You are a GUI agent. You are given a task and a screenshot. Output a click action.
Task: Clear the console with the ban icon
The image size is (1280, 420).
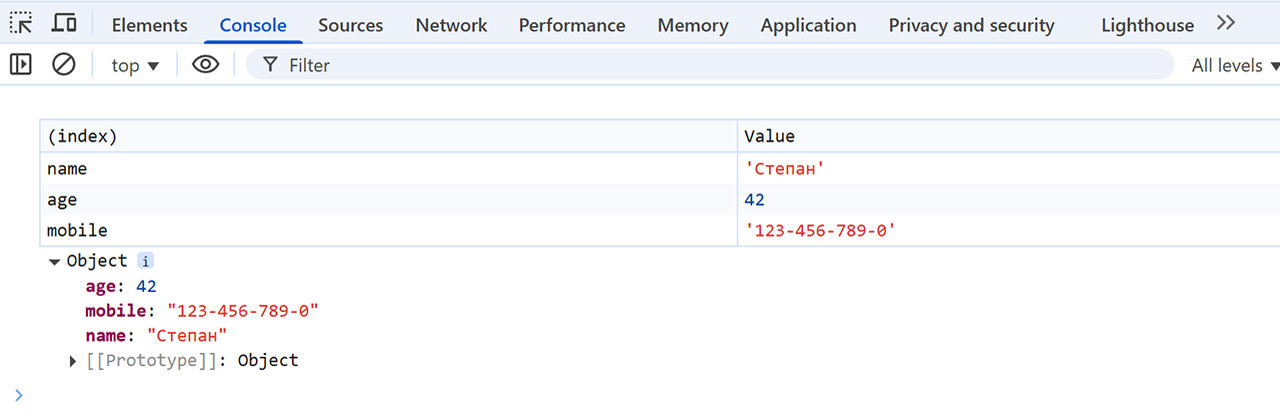click(64, 65)
